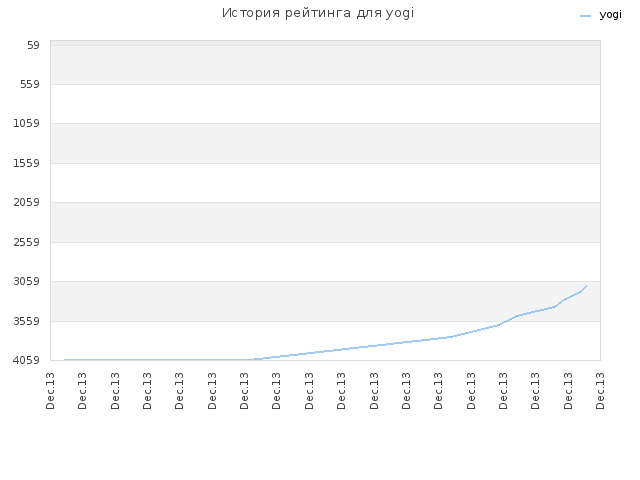Click the 1059 y-axis label

point(27,123)
